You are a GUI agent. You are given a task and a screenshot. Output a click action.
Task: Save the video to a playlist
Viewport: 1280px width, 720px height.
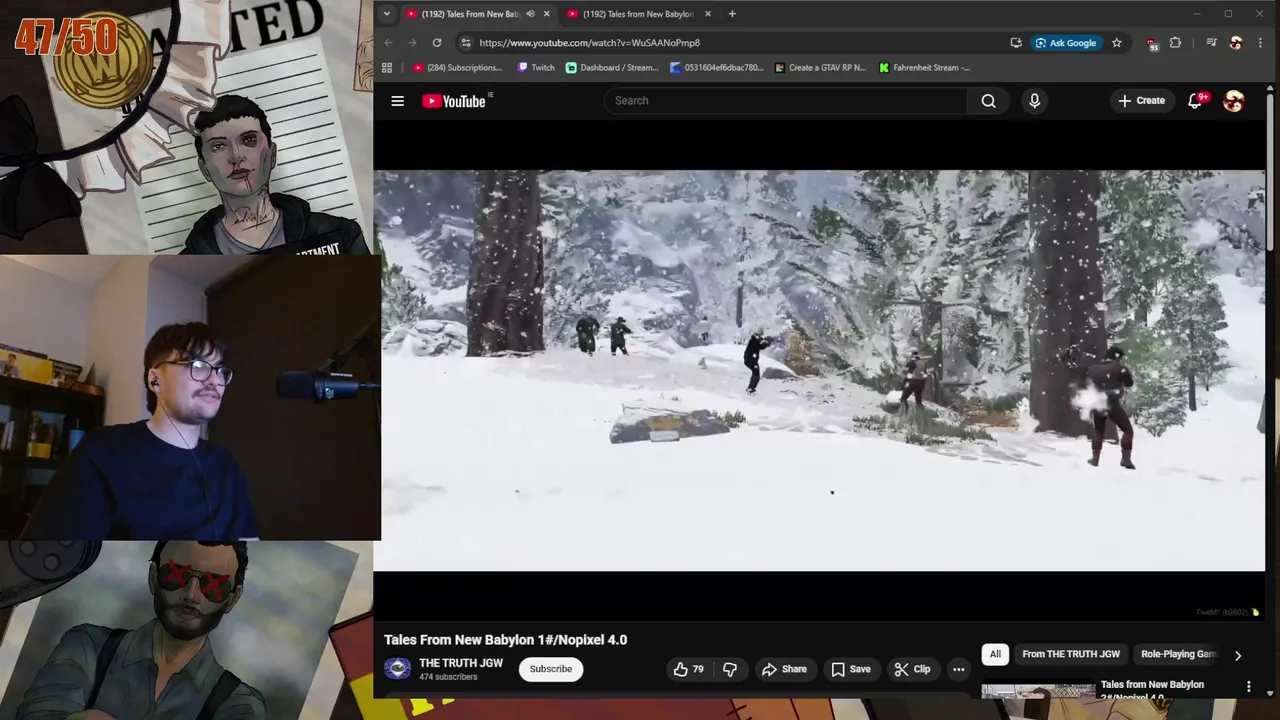(x=850, y=669)
